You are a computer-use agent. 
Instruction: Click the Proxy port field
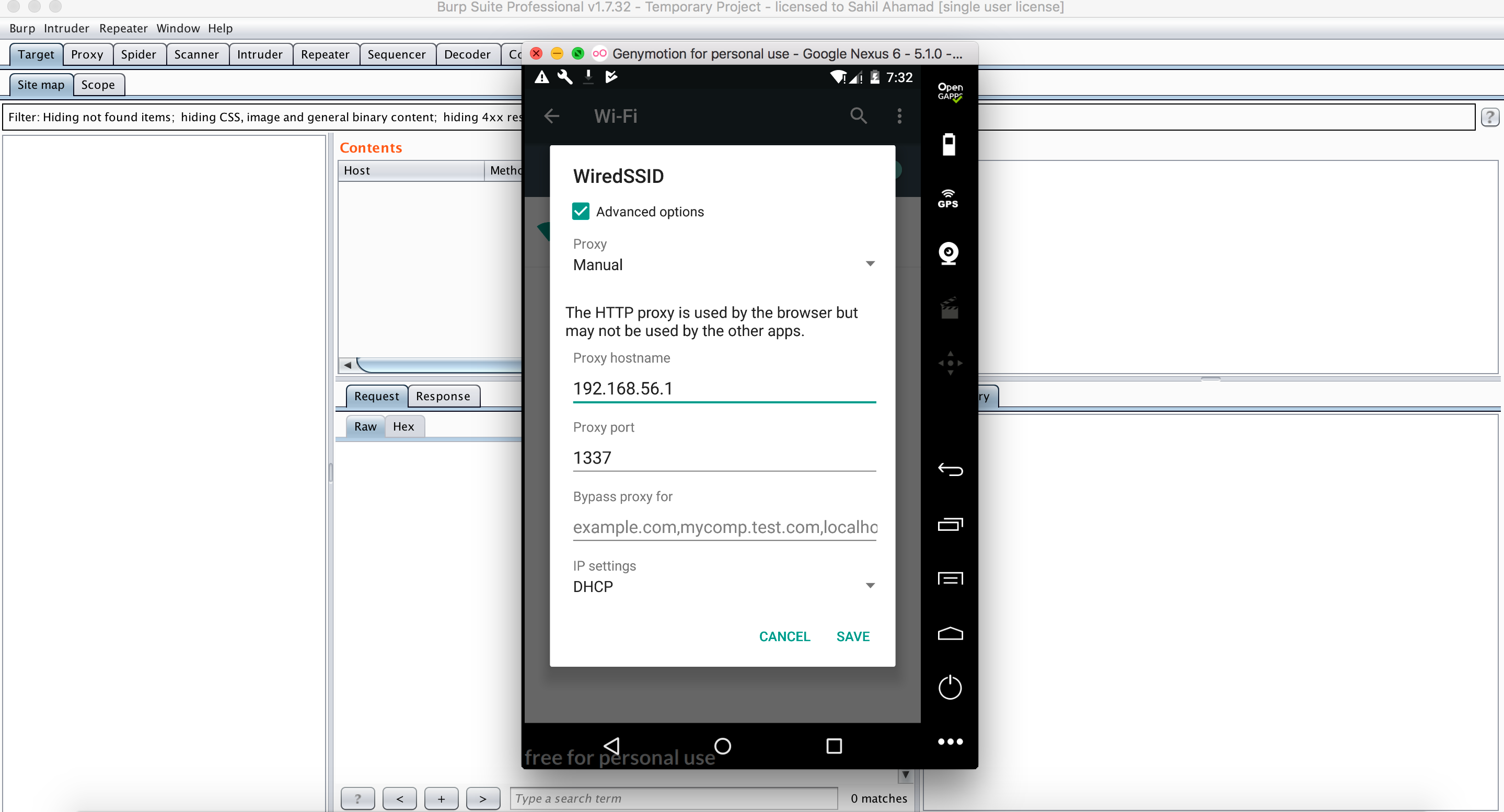(x=723, y=457)
